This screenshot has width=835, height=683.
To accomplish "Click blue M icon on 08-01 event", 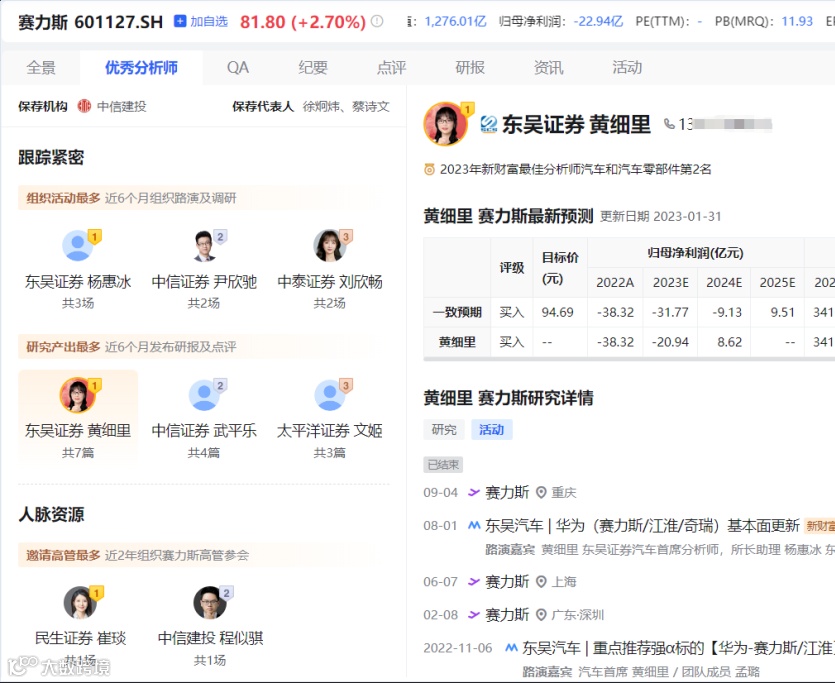I will 474,525.
